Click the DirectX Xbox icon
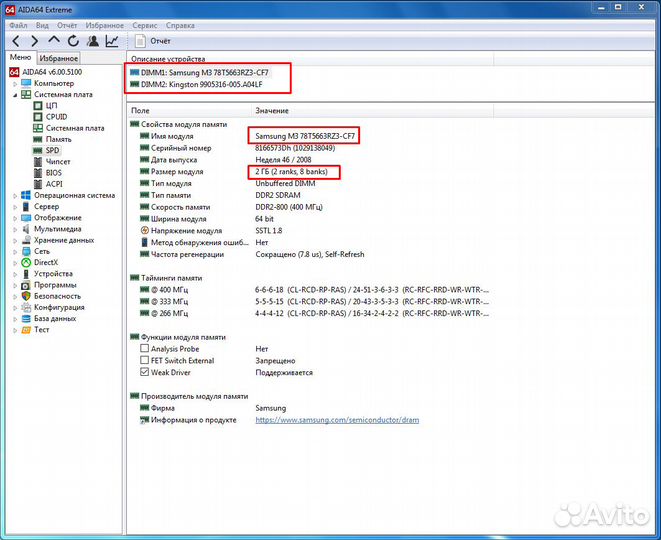 coord(26,262)
